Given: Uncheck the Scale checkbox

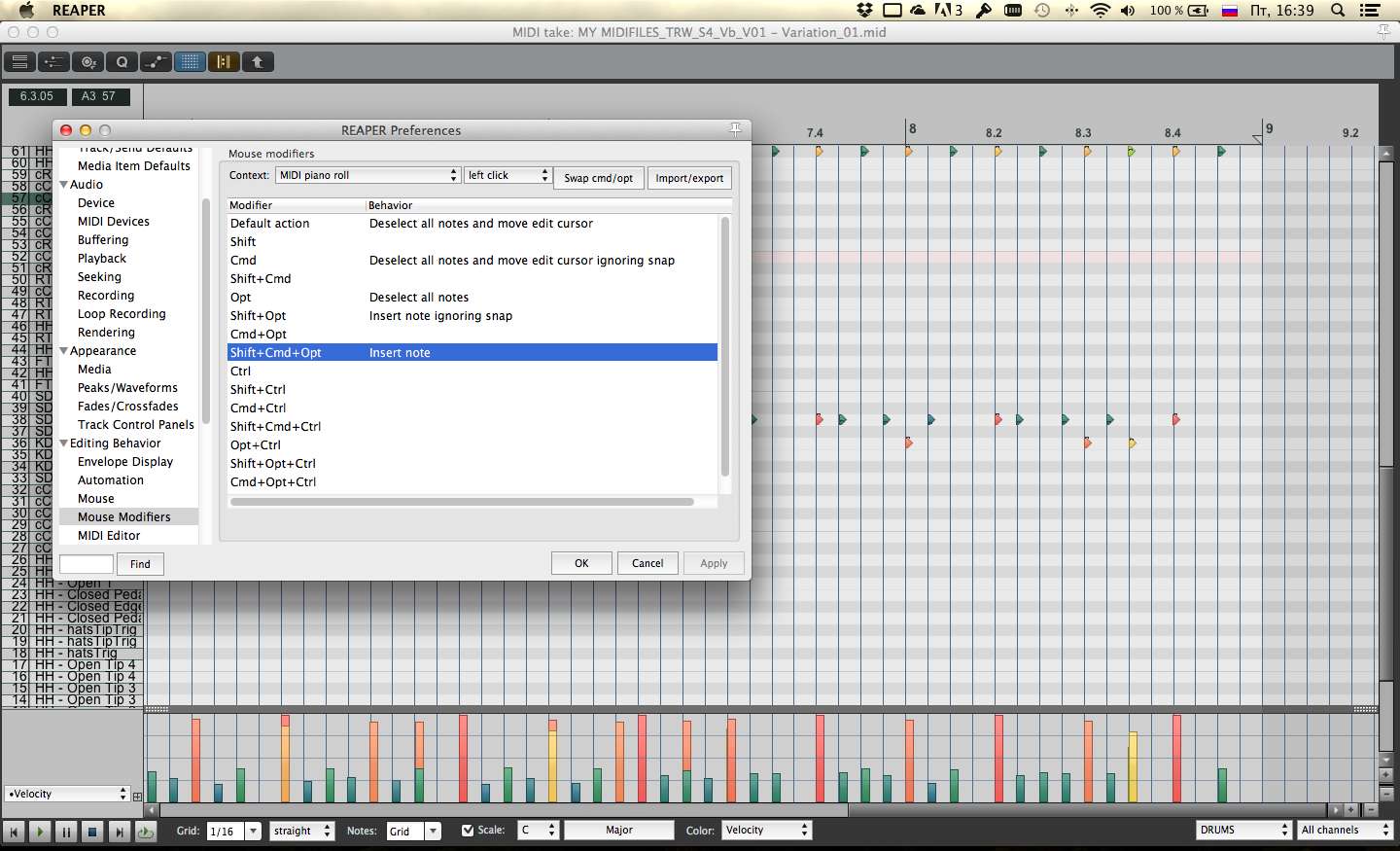Looking at the screenshot, I should [x=468, y=831].
